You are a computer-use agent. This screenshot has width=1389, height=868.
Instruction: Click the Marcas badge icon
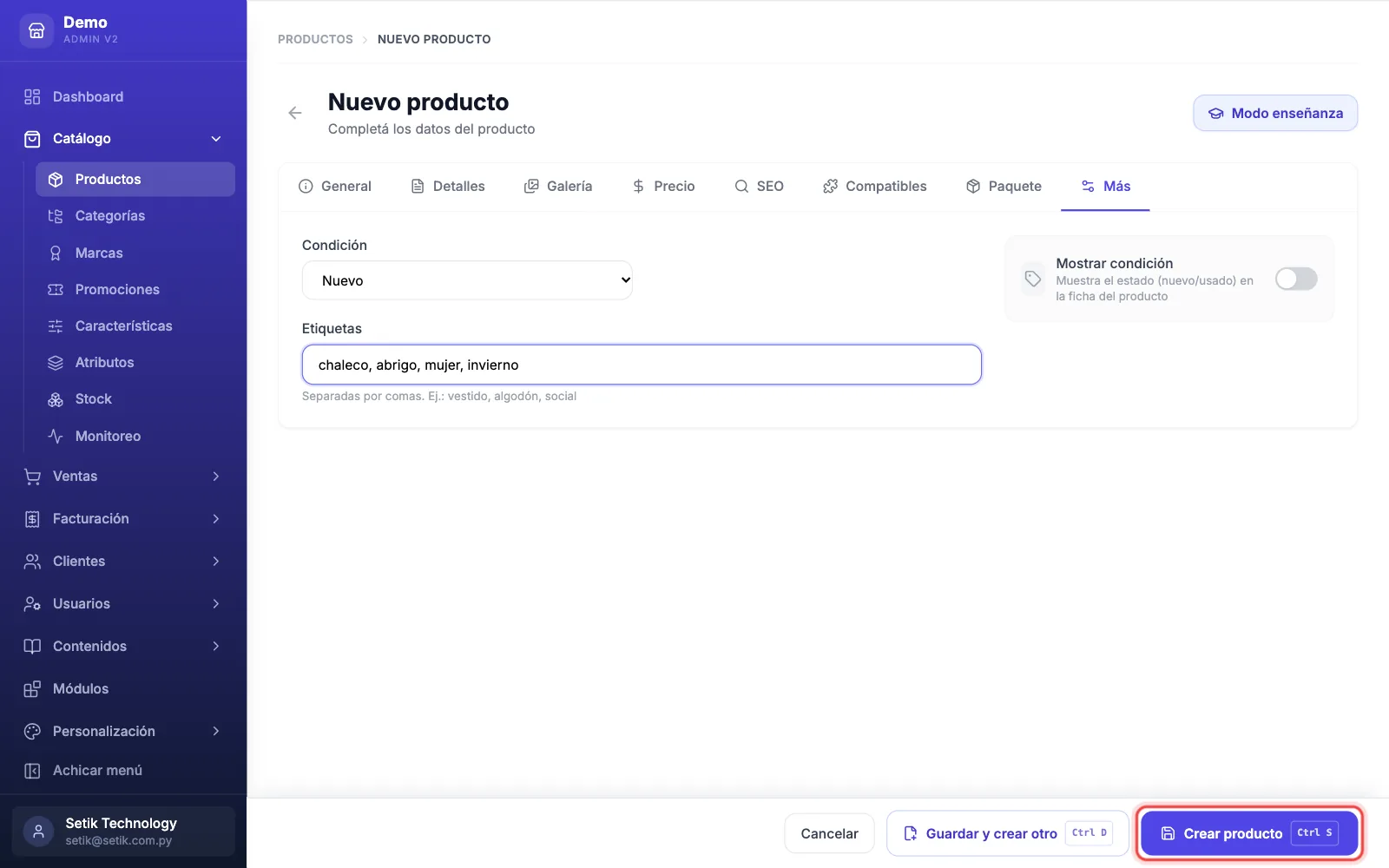click(56, 253)
